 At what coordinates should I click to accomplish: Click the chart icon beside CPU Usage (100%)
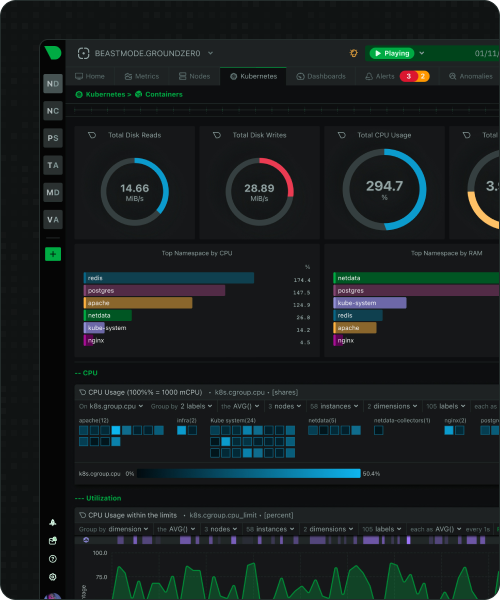(x=82, y=392)
